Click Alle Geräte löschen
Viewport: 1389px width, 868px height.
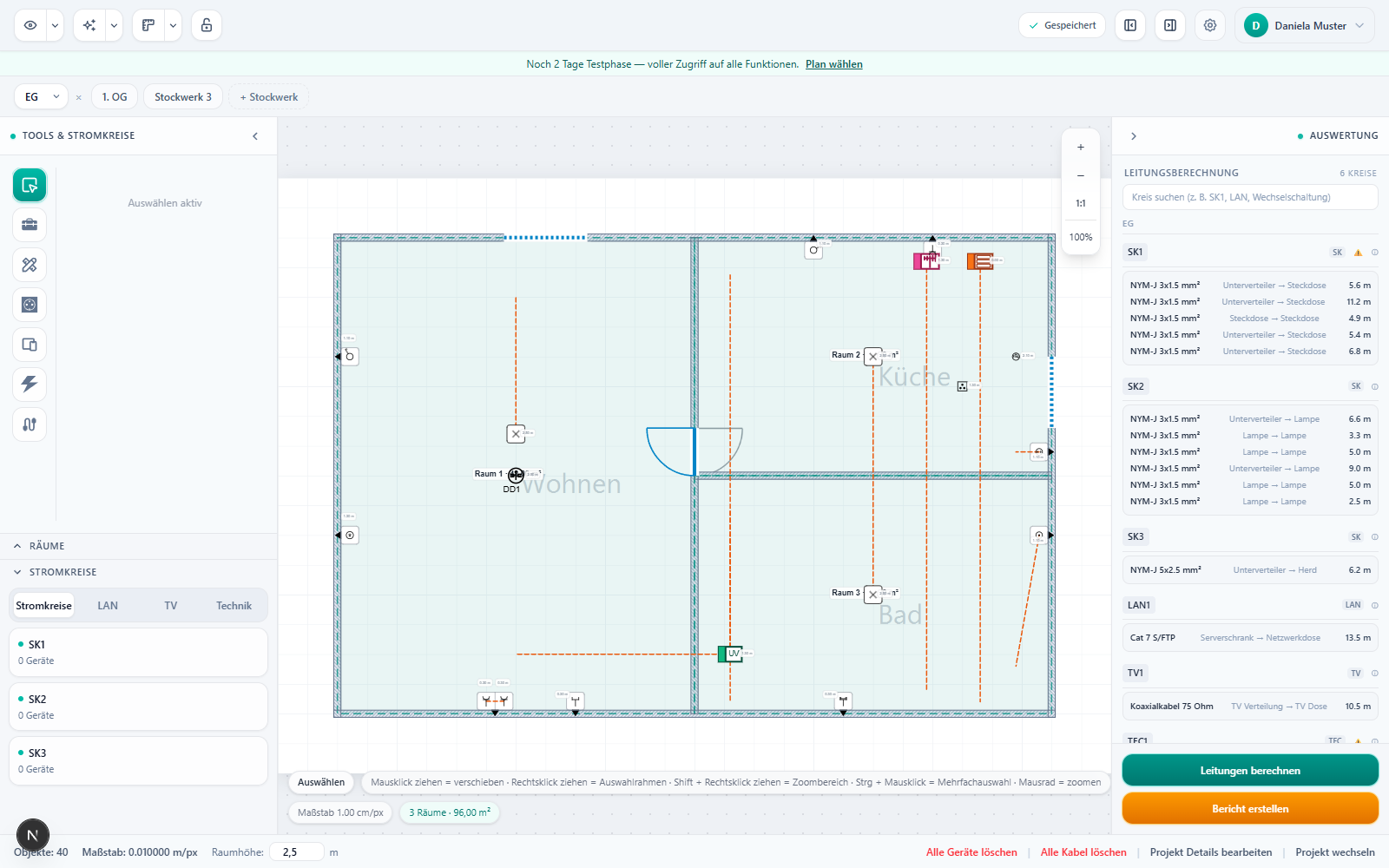pos(971,852)
